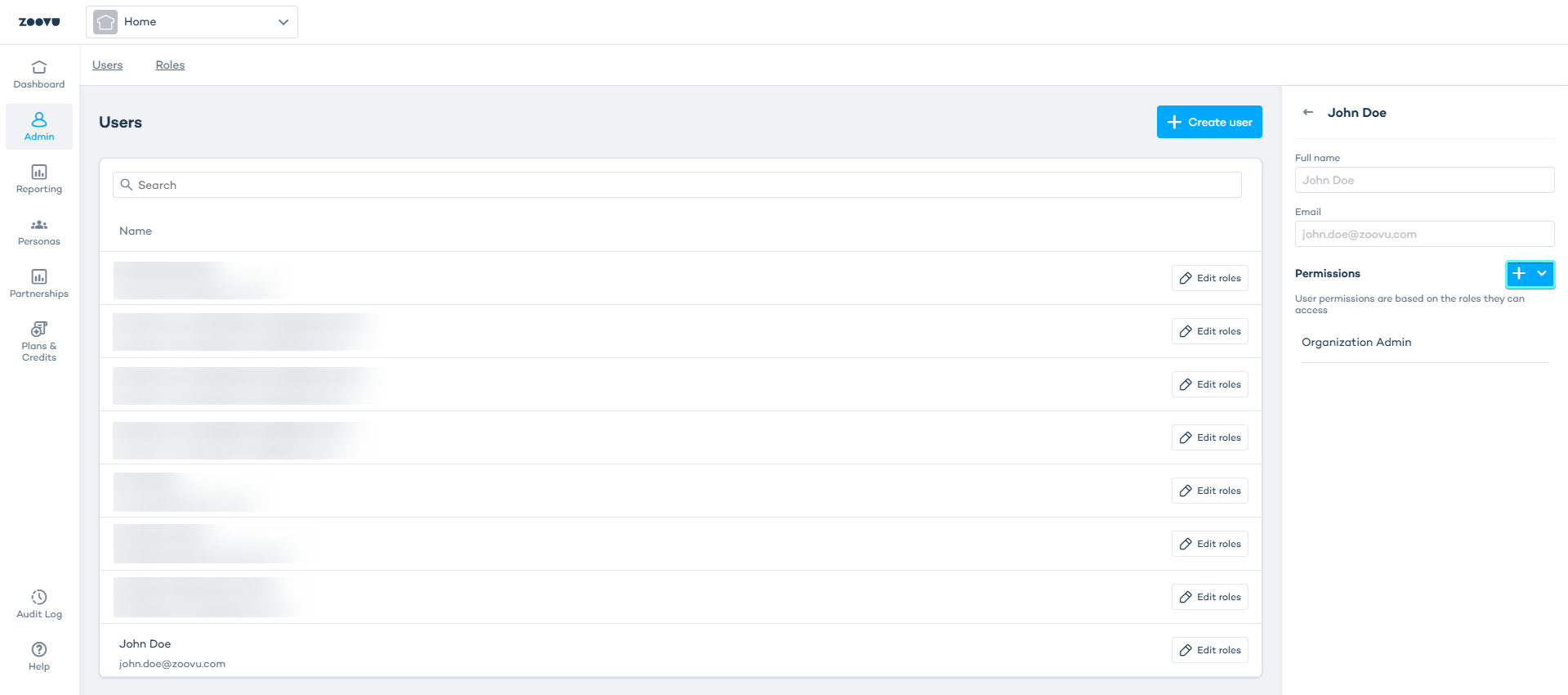Go to the Personas group icon

(x=39, y=225)
